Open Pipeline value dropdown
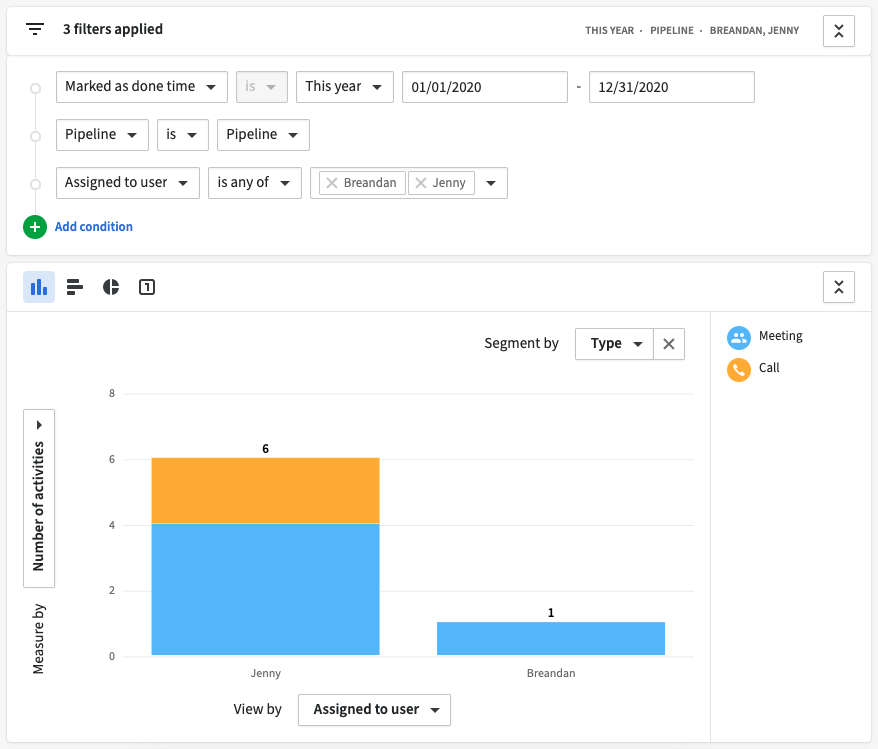The width and height of the screenshot is (878, 749). pos(263,135)
